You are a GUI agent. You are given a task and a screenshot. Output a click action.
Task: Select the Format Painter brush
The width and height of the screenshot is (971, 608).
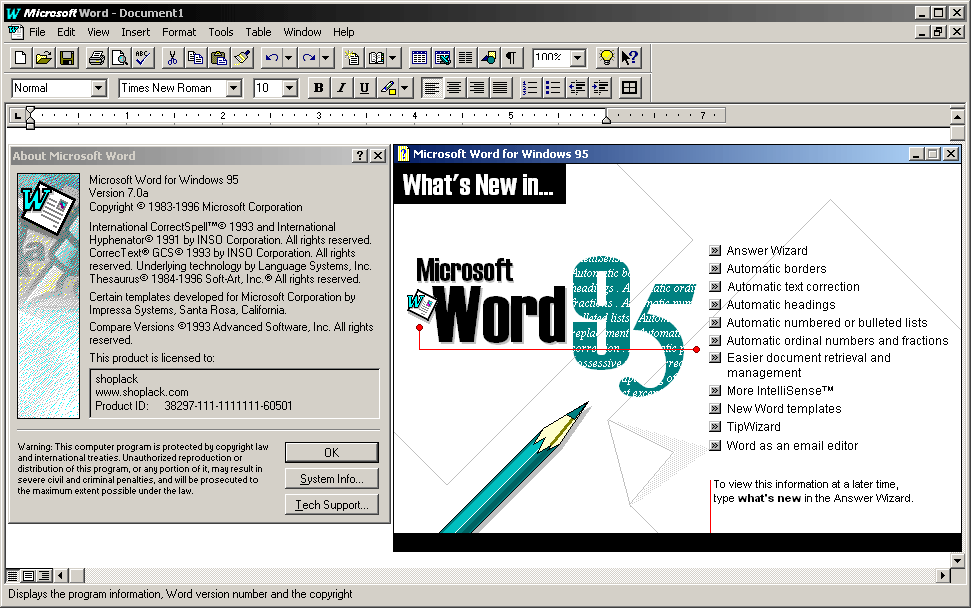242,58
